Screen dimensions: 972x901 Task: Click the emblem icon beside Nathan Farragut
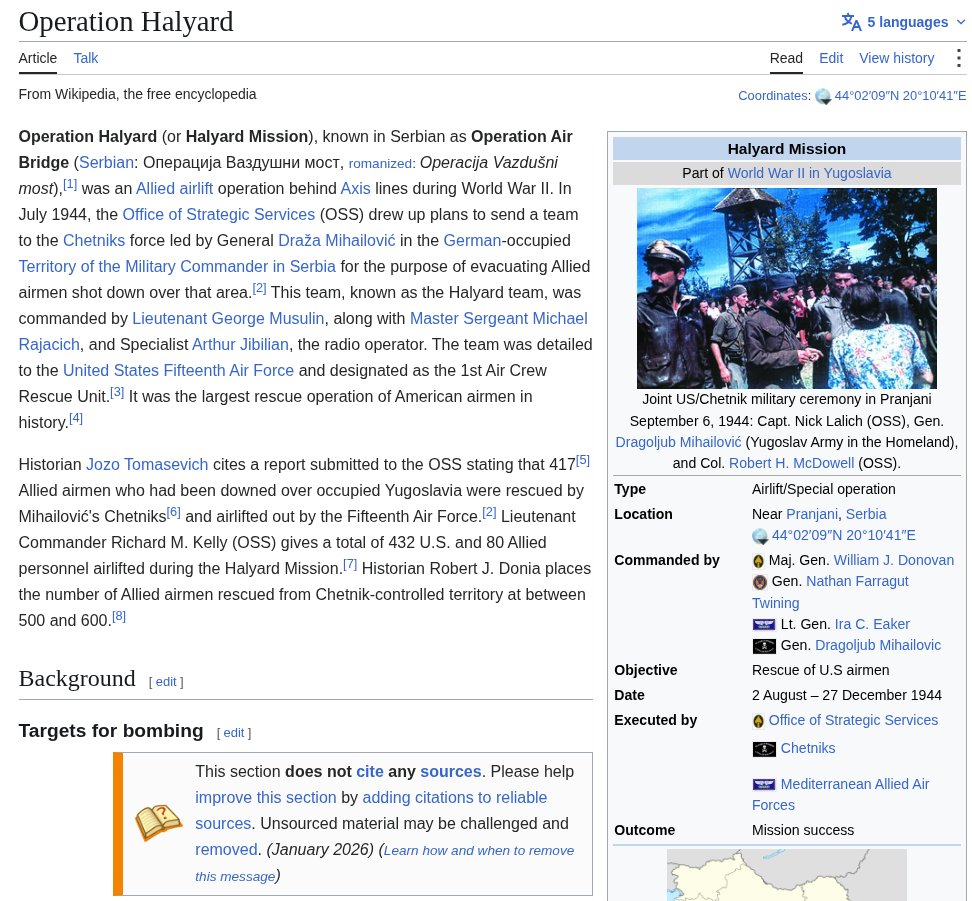pos(759,582)
